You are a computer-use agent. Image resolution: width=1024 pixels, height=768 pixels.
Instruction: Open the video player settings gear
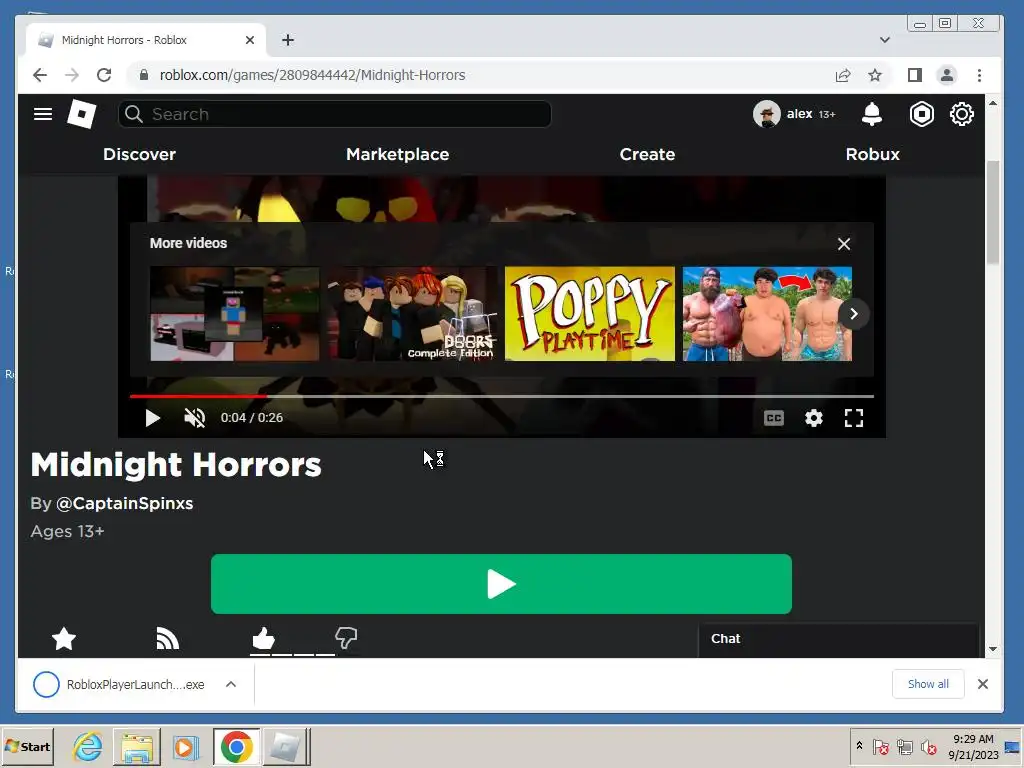pos(814,418)
